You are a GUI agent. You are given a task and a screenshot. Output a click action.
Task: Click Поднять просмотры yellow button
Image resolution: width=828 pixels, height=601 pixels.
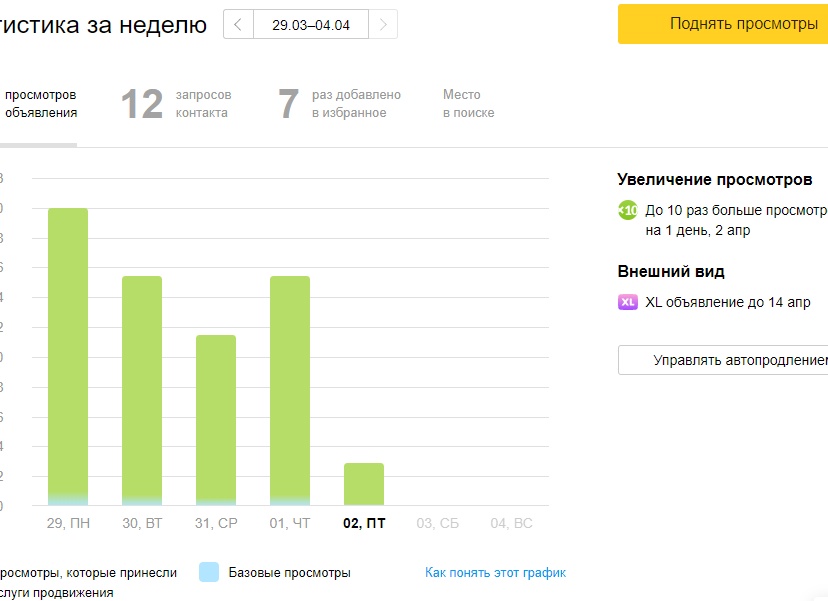pyautogui.click(x=723, y=24)
